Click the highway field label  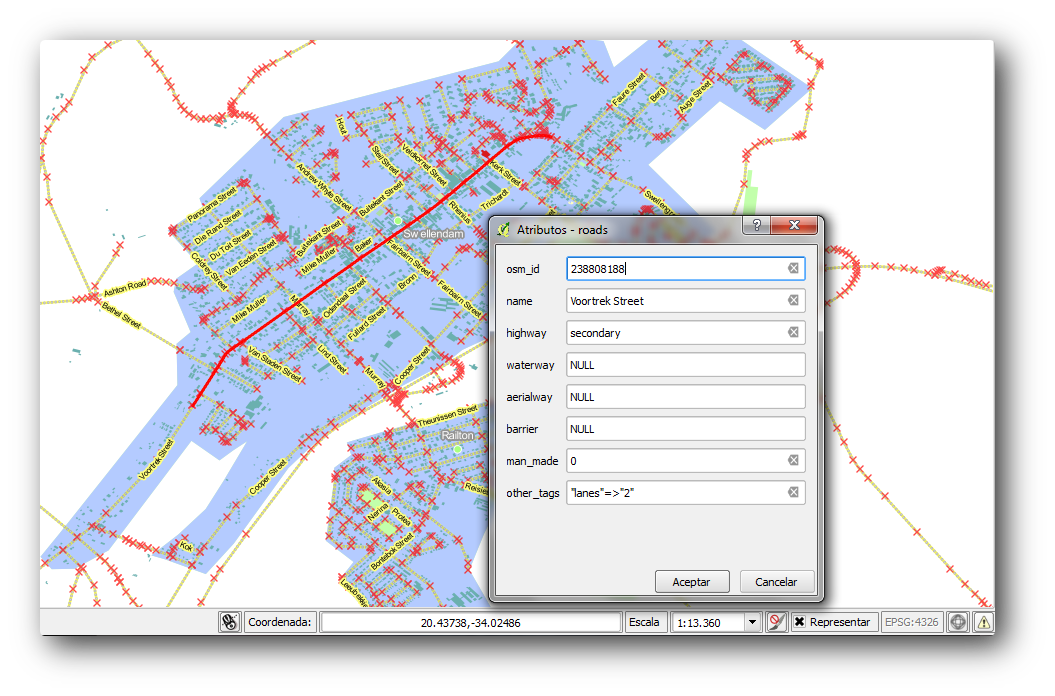click(526, 333)
